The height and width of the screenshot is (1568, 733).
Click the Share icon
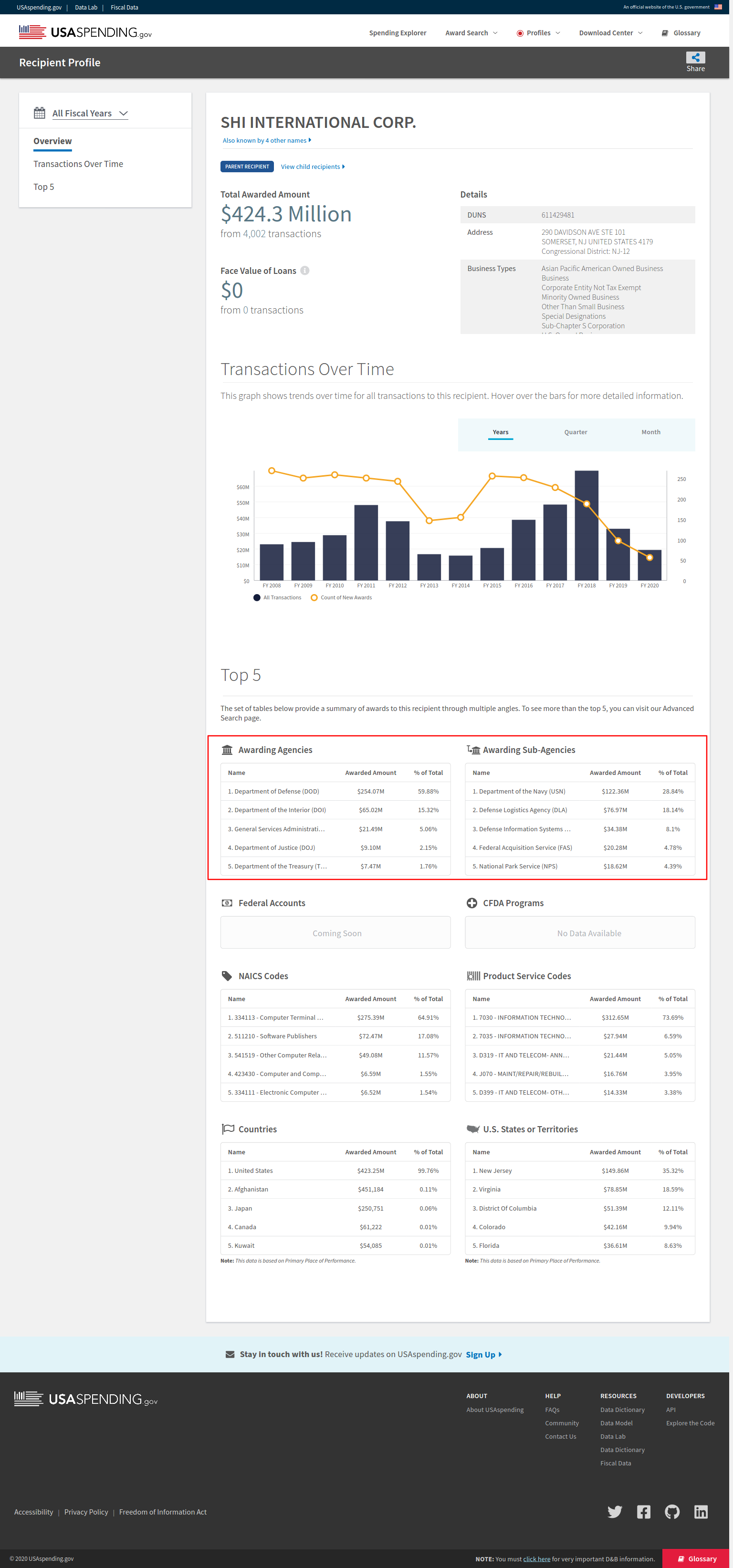tap(695, 57)
